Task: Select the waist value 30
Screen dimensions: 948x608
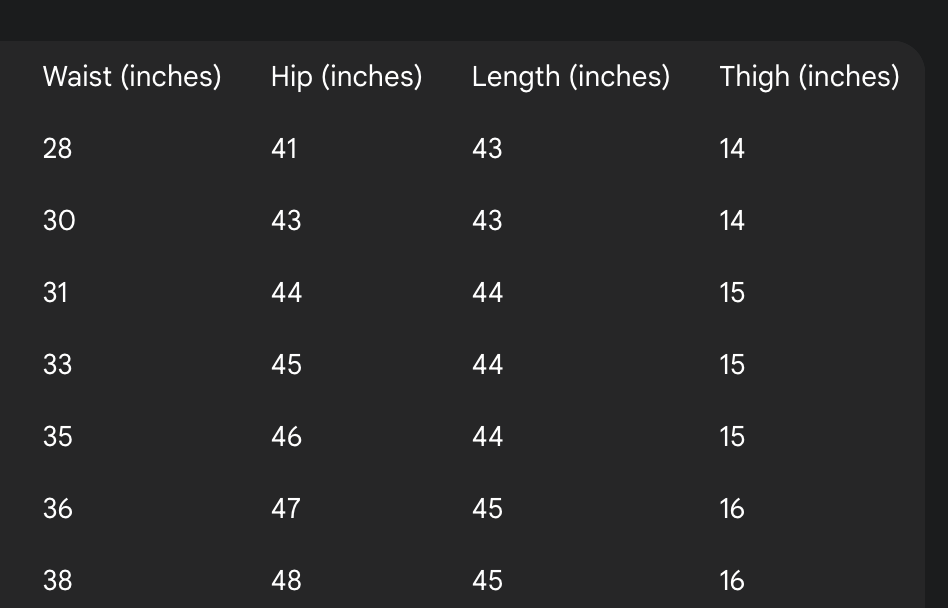Action: click(59, 221)
